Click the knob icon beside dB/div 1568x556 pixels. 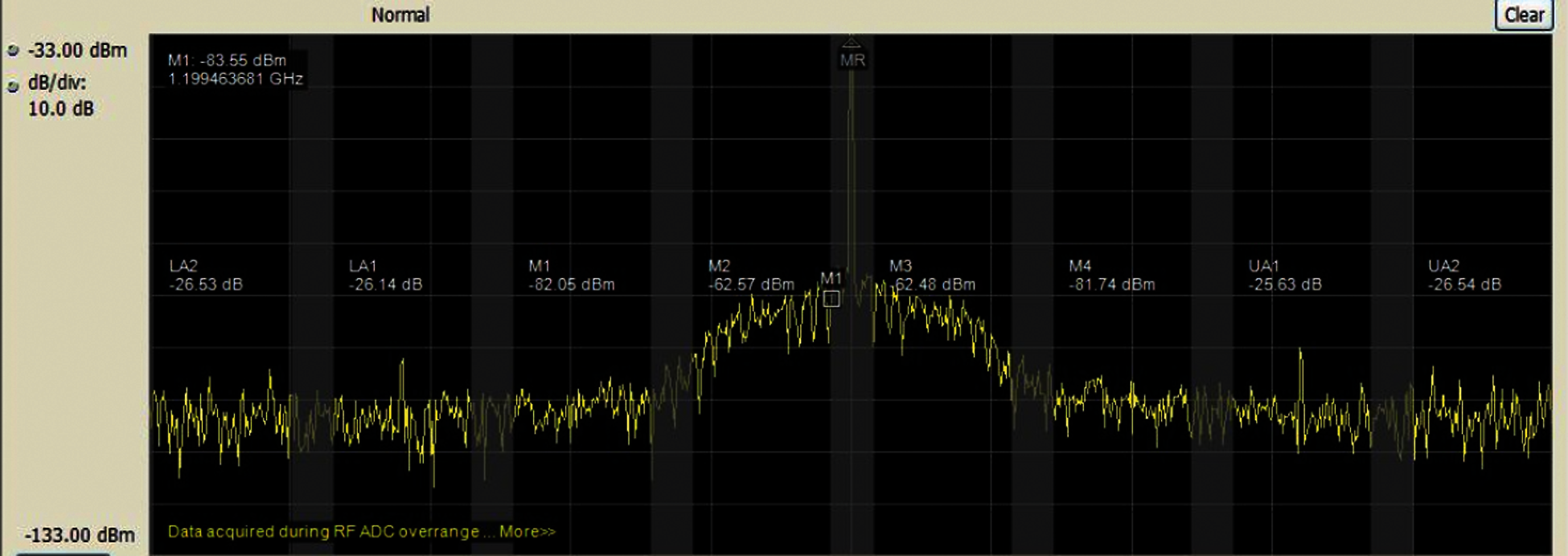tap(13, 87)
